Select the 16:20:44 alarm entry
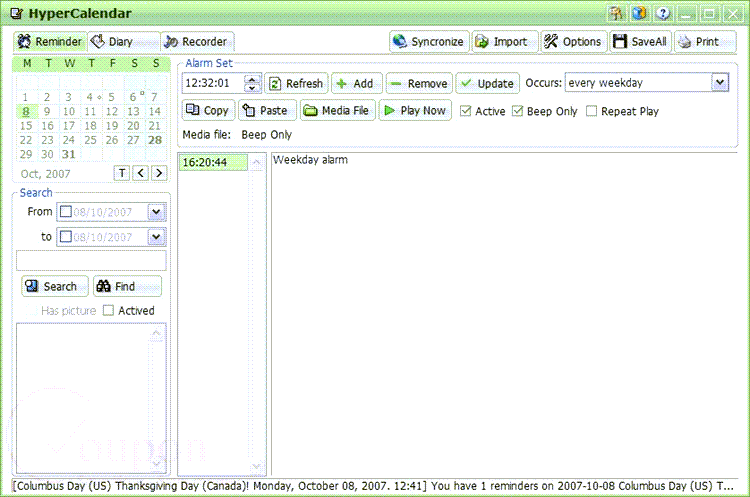This screenshot has width=750, height=497. [213, 163]
